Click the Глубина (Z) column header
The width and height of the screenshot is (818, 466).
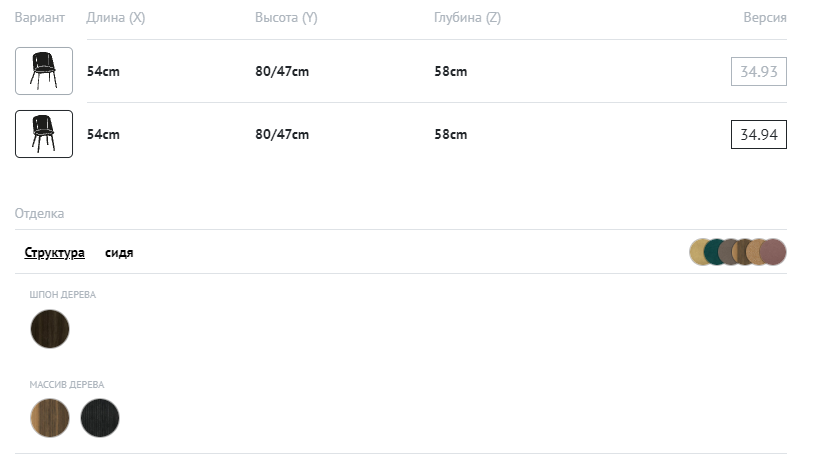467,18
